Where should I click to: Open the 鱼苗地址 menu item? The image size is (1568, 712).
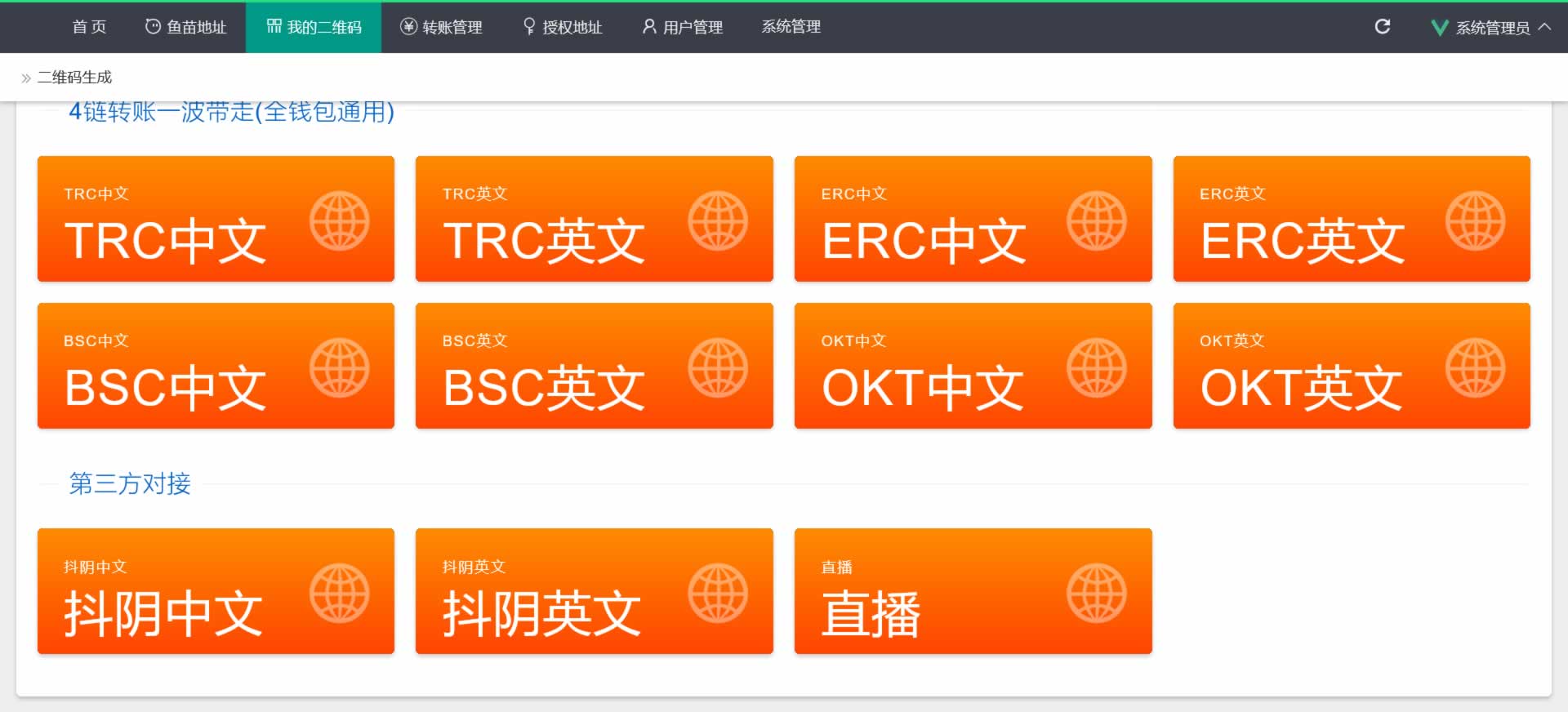(185, 27)
